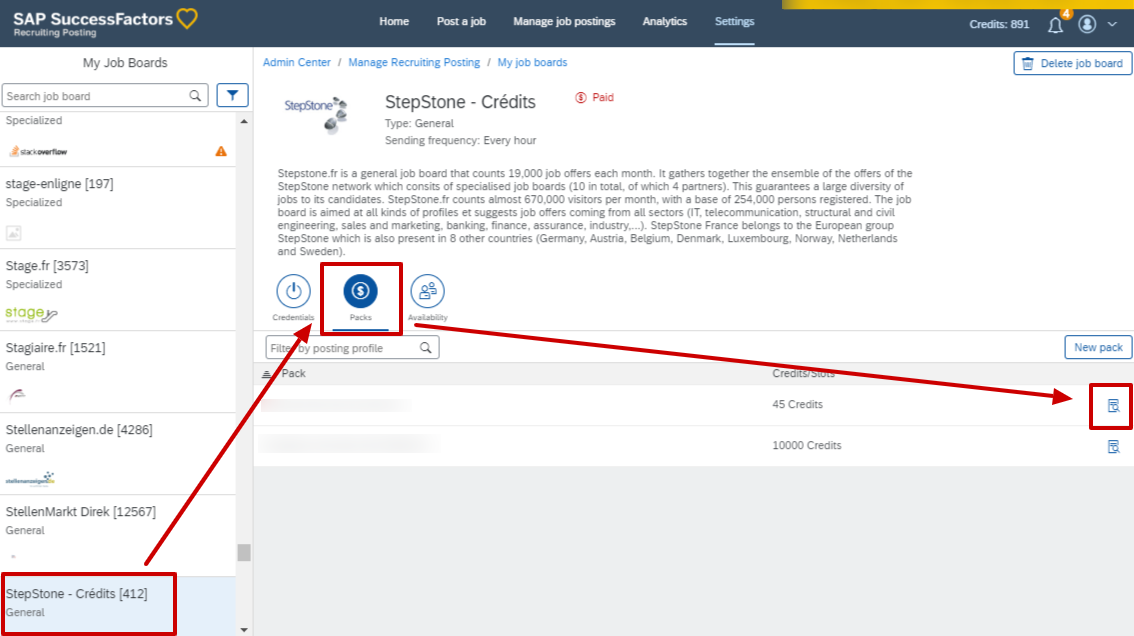Click the Sending frequency: Every hour text
The width and height of the screenshot is (1134, 636).
461,140
